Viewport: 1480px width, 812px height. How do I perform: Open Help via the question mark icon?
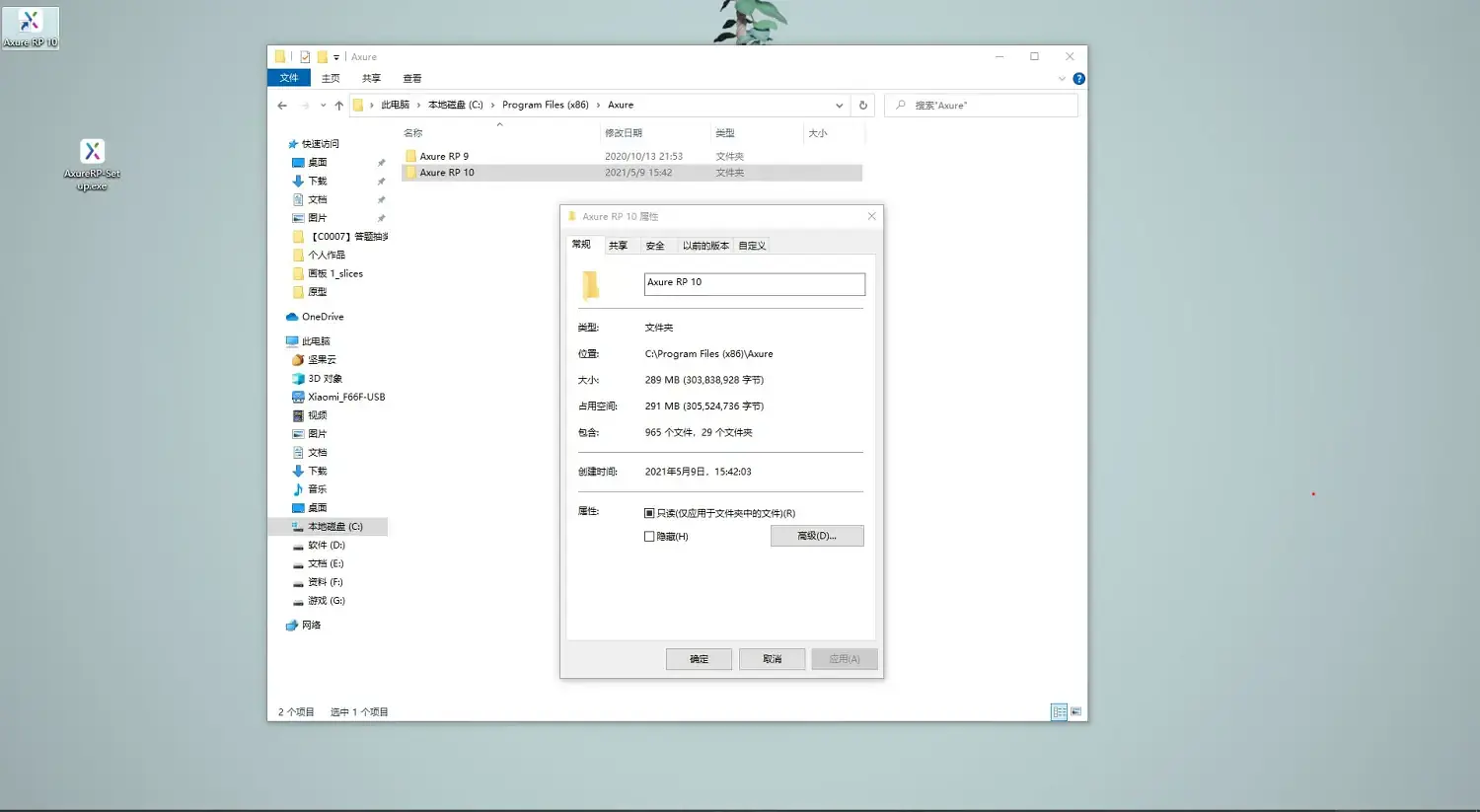pyautogui.click(x=1078, y=79)
